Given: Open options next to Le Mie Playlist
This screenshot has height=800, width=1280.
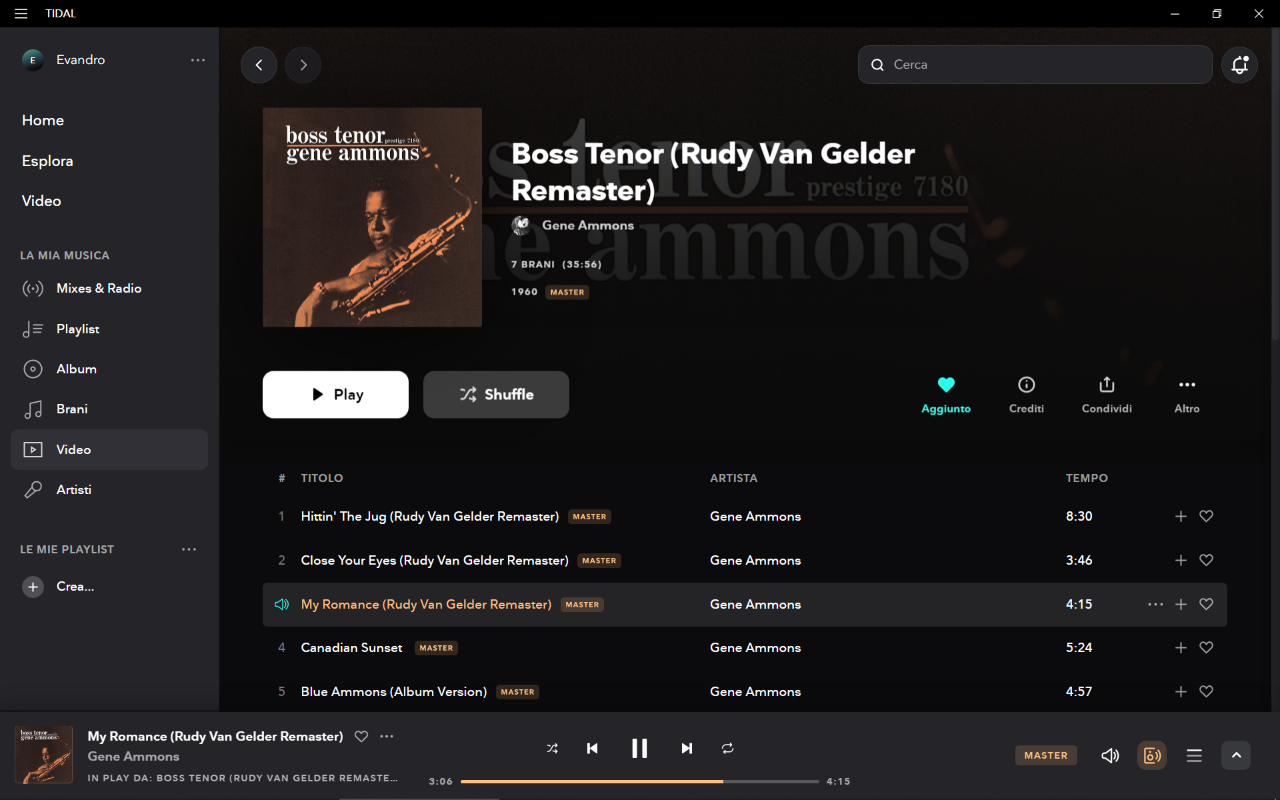Looking at the screenshot, I should point(189,549).
